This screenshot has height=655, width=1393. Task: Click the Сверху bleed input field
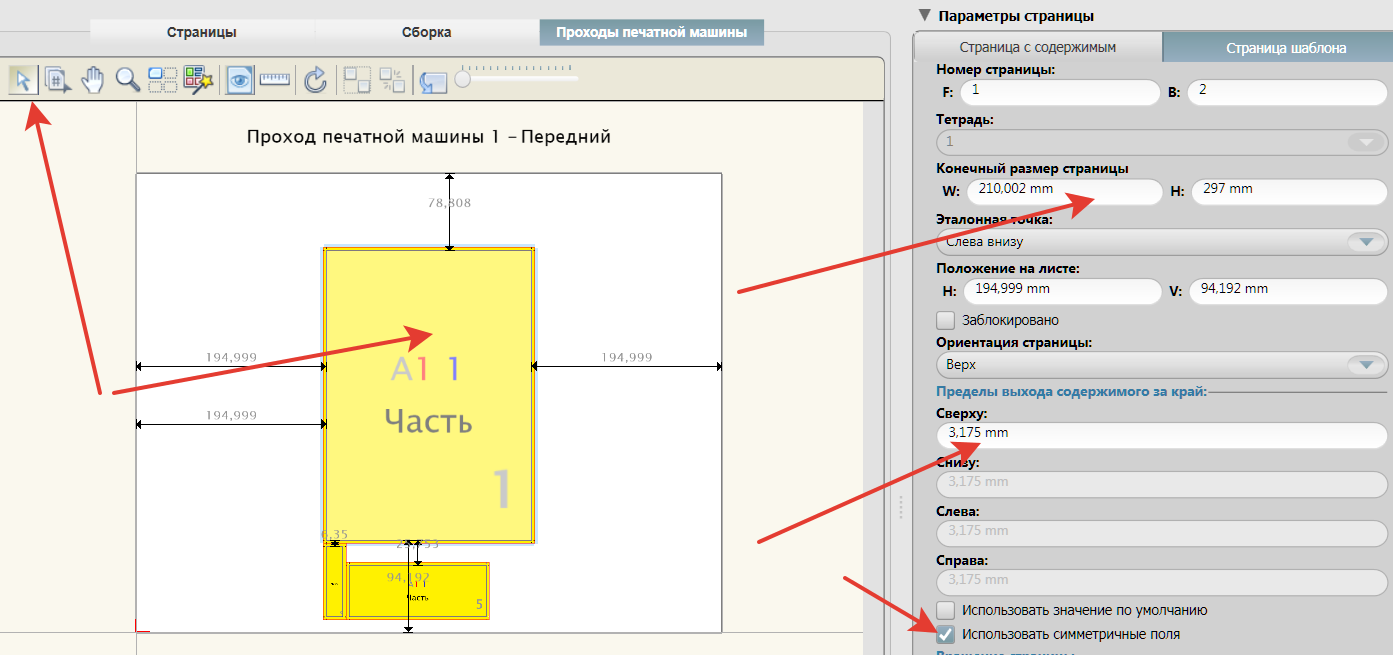click(1162, 434)
